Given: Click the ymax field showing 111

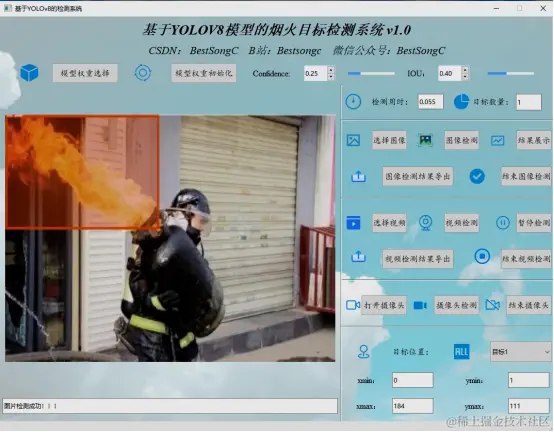Looking at the screenshot, I should click(x=529, y=406).
